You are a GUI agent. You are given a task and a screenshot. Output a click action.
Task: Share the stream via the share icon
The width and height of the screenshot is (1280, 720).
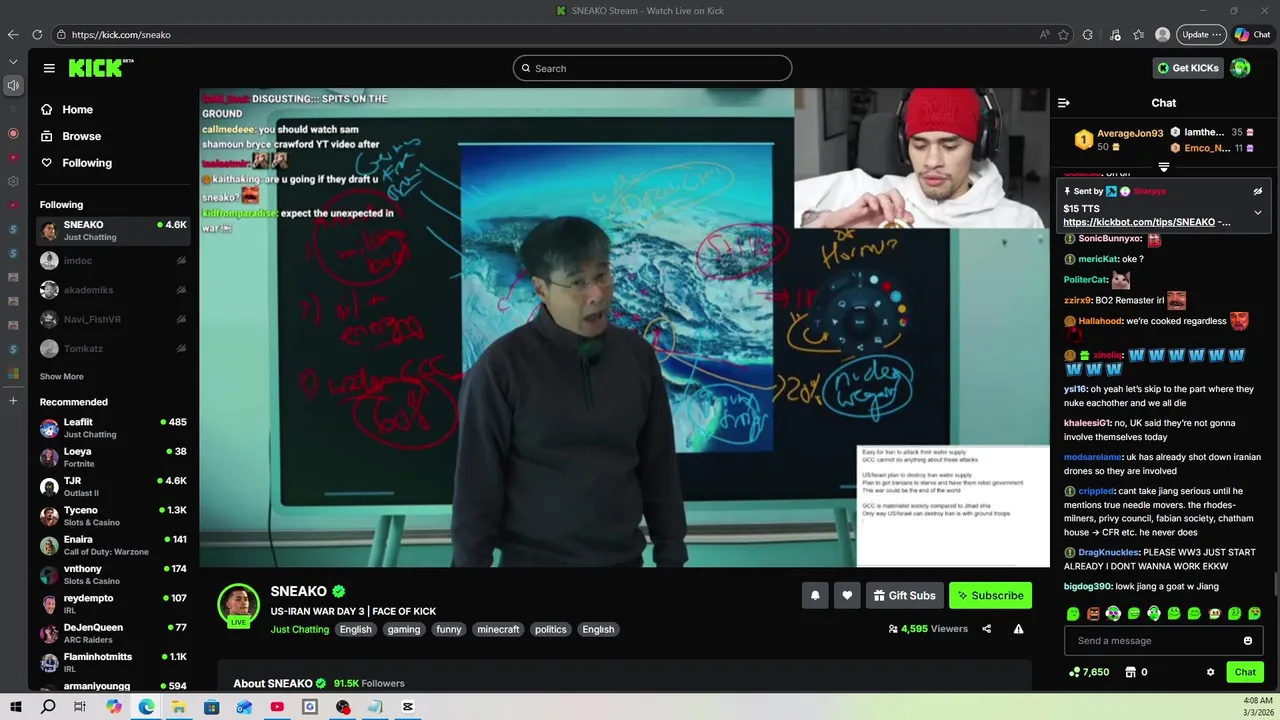pos(987,629)
